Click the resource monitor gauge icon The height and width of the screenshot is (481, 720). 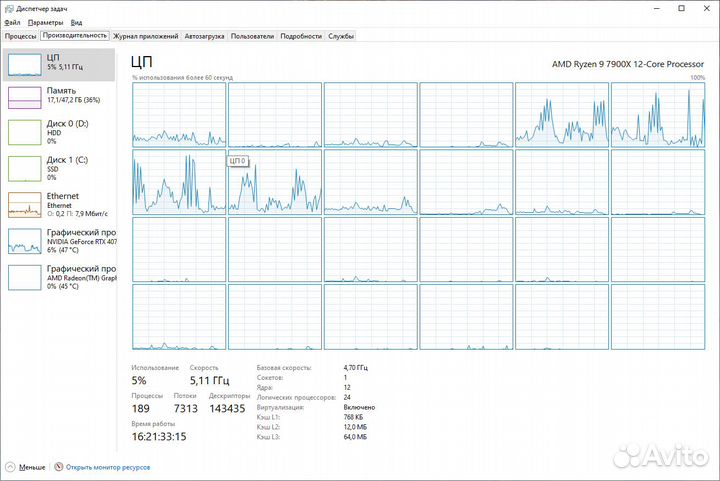click(58, 467)
